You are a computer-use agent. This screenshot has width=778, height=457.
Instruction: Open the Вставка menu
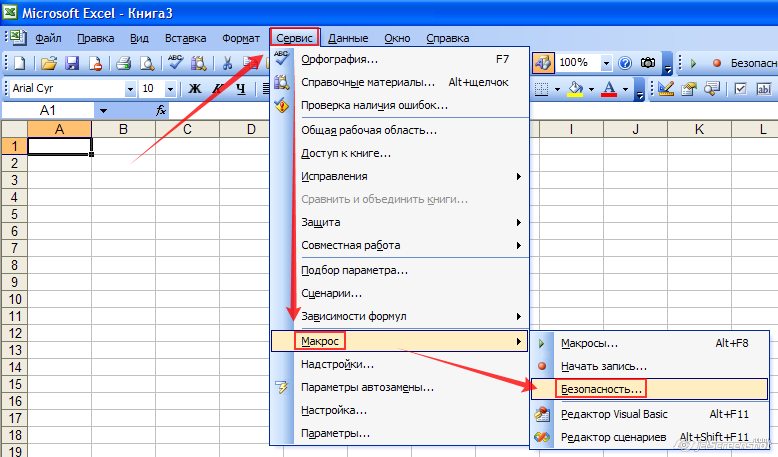(x=186, y=38)
